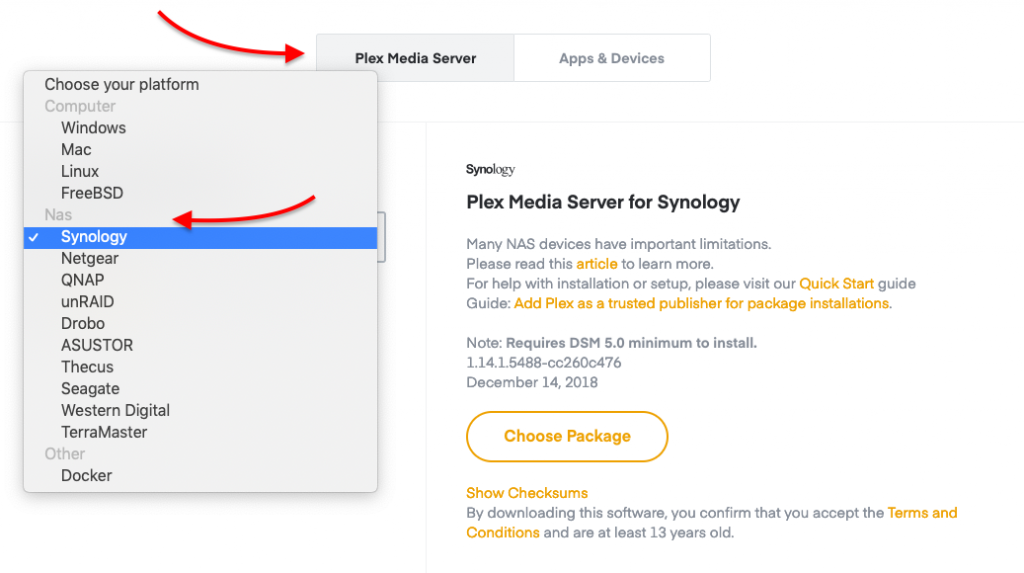Click the Synology logo above the heading
Image resolution: width=1024 pixels, height=573 pixels.
(490, 170)
